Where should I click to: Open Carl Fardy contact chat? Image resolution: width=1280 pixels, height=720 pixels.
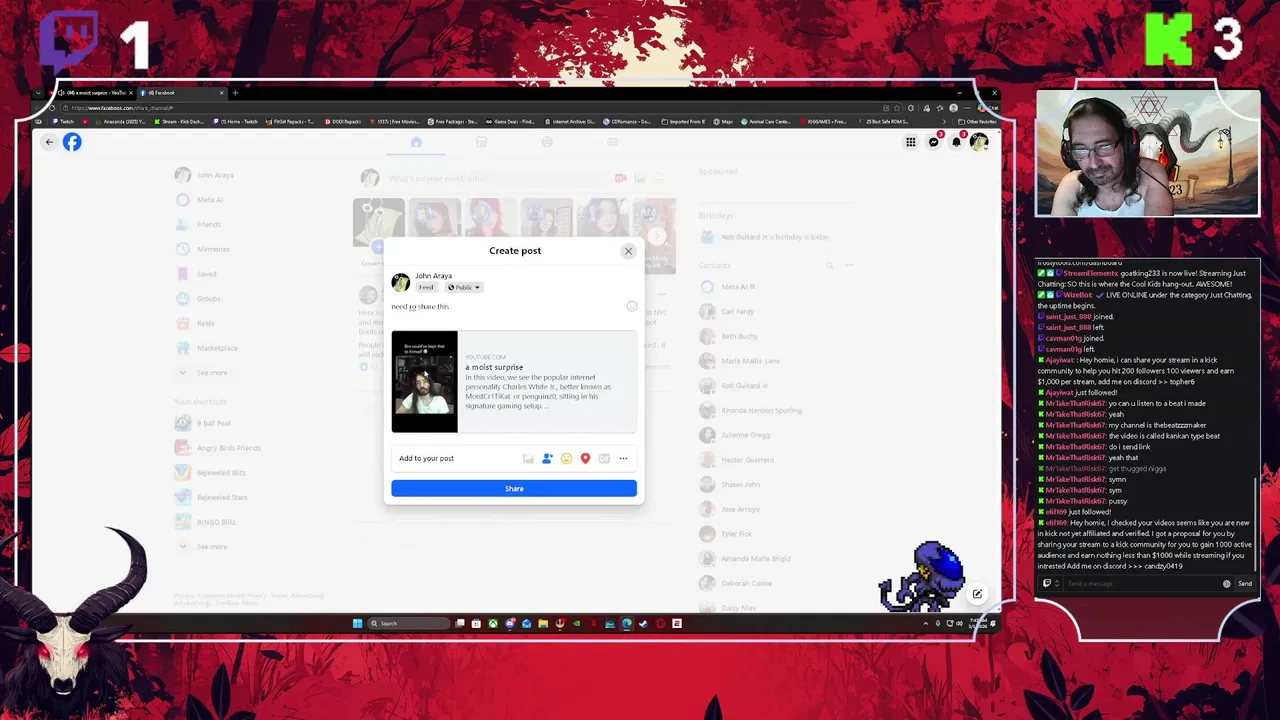point(728,311)
